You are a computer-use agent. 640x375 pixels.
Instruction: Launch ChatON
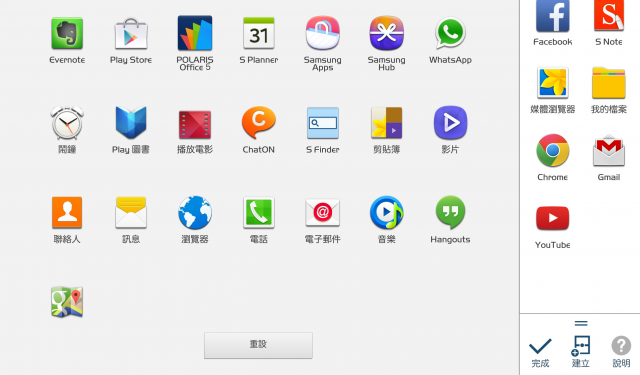[x=259, y=123]
